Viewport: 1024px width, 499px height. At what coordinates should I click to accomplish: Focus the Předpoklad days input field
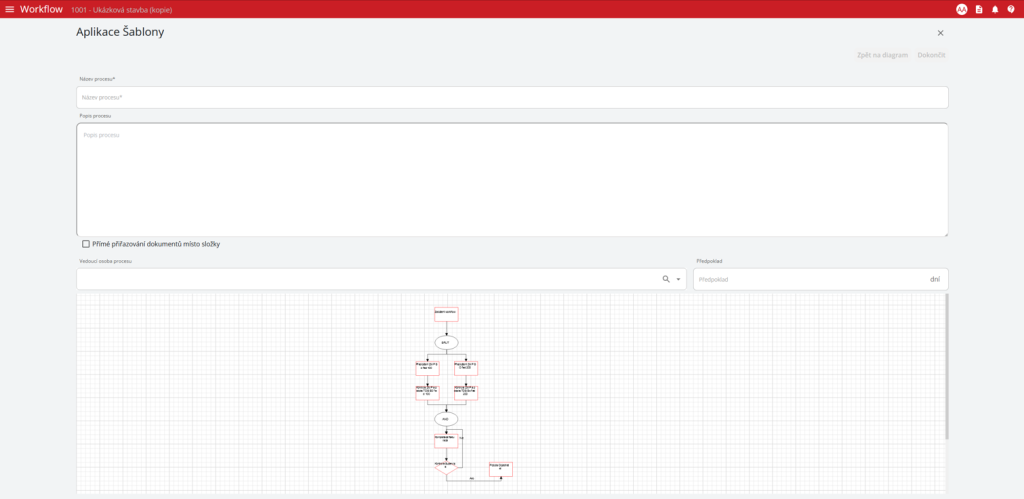pos(810,279)
